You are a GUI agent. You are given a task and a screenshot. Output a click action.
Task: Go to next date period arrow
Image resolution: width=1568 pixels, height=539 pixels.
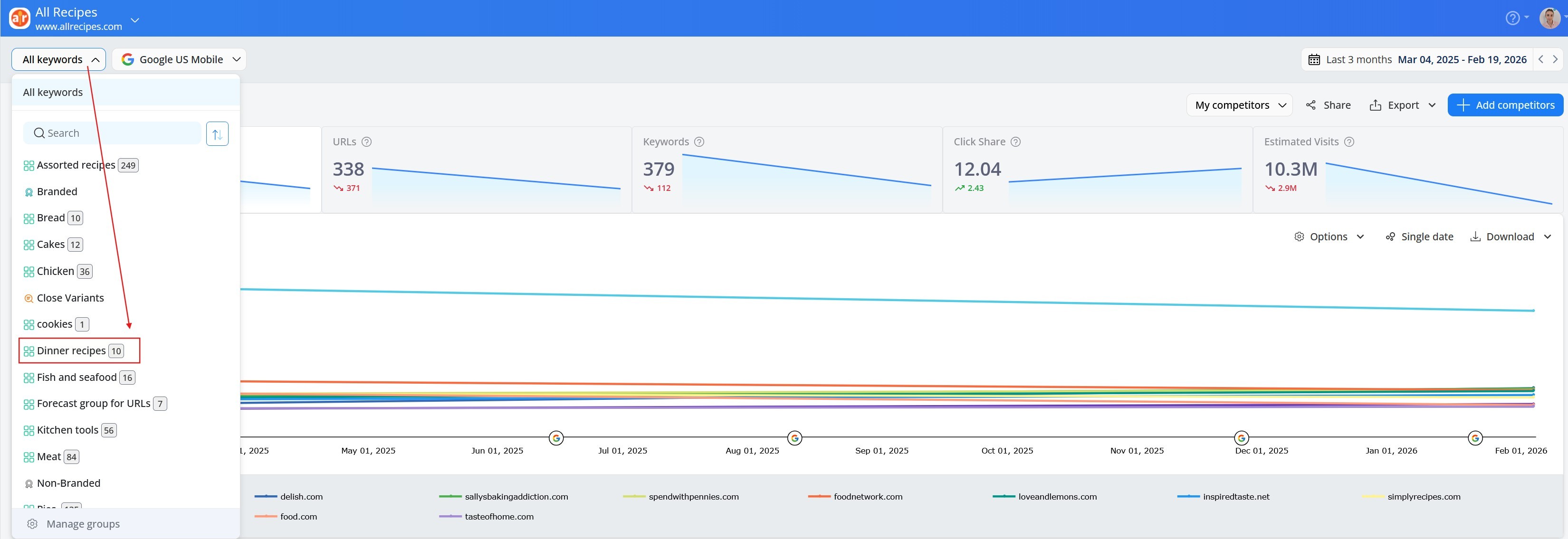point(1555,59)
